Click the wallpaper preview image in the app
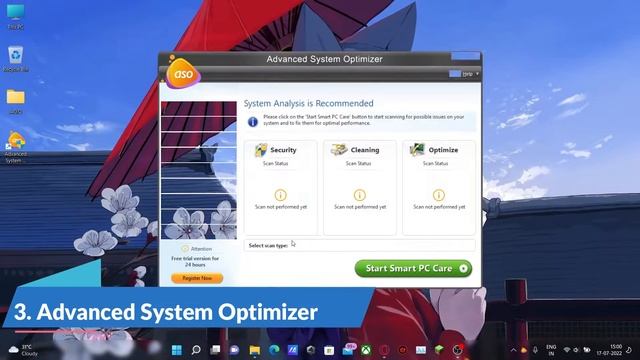 199,170
